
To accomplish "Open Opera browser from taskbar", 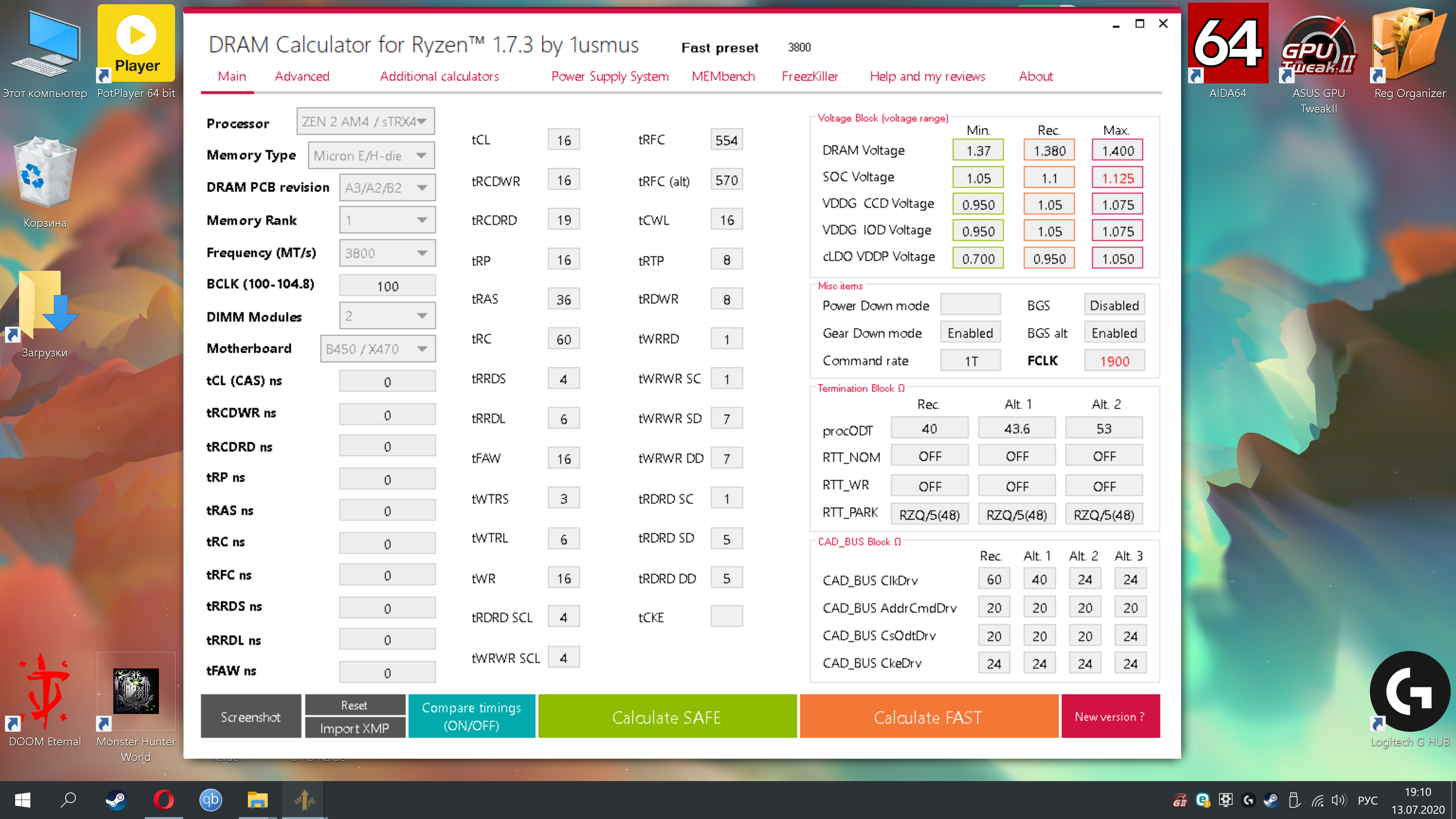I will [x=163, y=799].
